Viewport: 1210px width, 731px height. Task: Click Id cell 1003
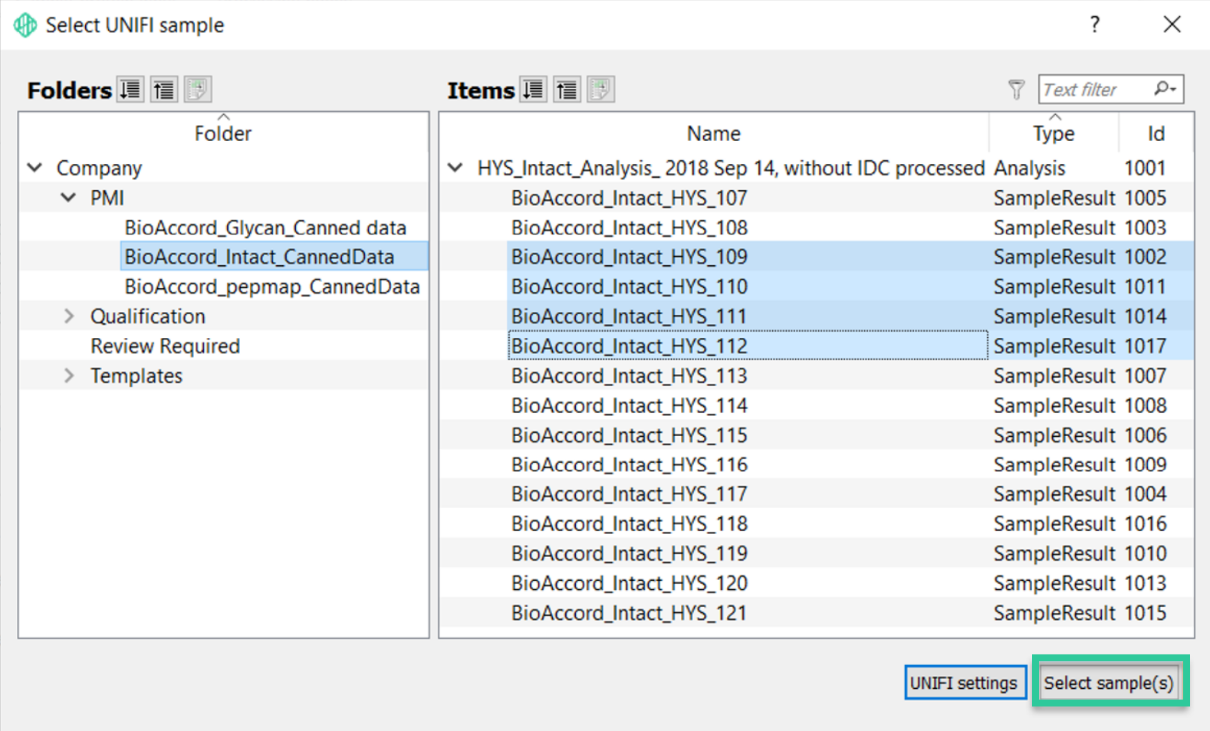click(1145, 227)
